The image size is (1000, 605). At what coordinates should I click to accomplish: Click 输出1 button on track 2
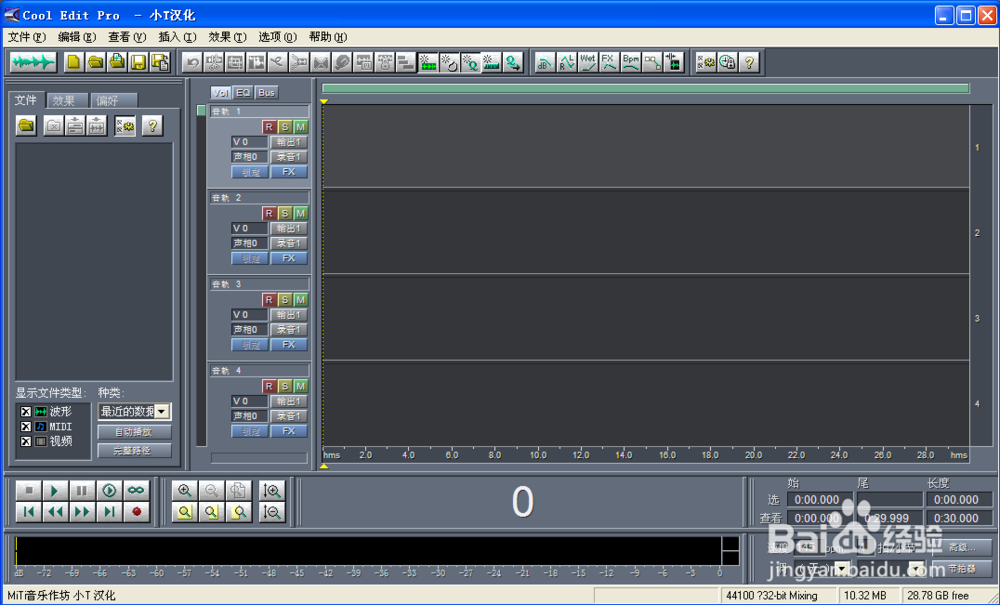click(289, 228)
